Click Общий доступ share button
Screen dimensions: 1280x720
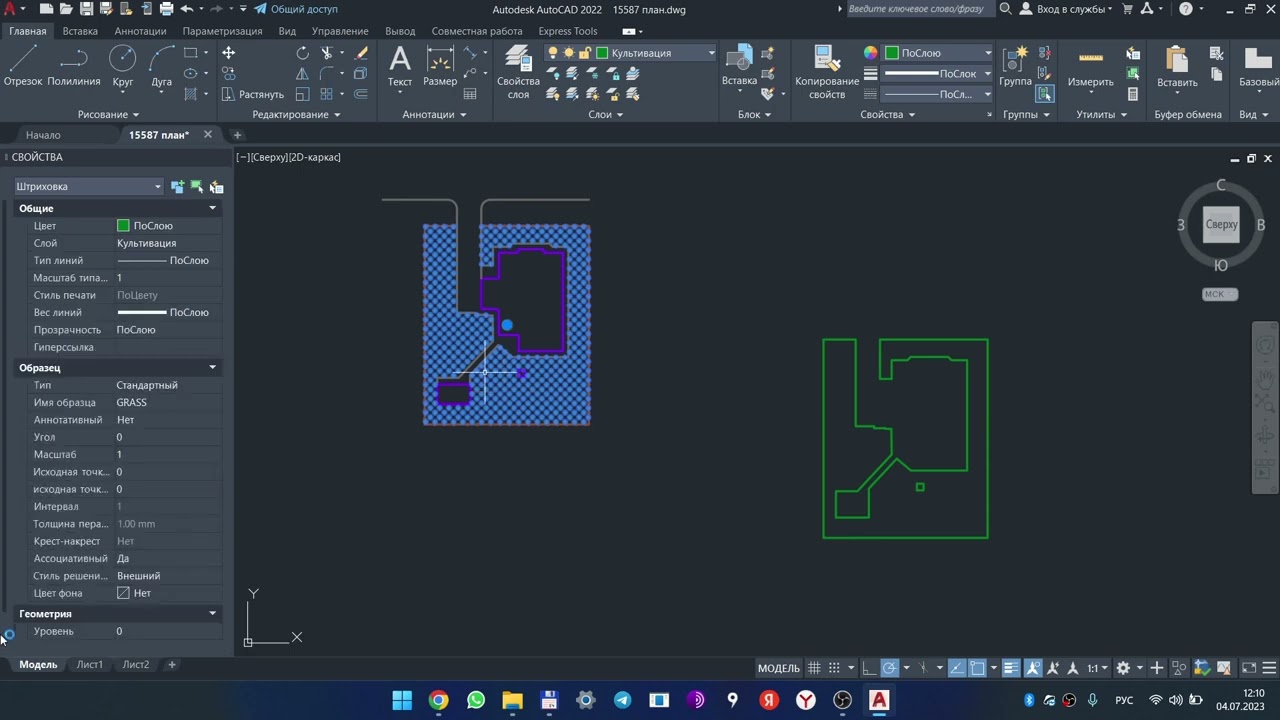click(296, 9)
